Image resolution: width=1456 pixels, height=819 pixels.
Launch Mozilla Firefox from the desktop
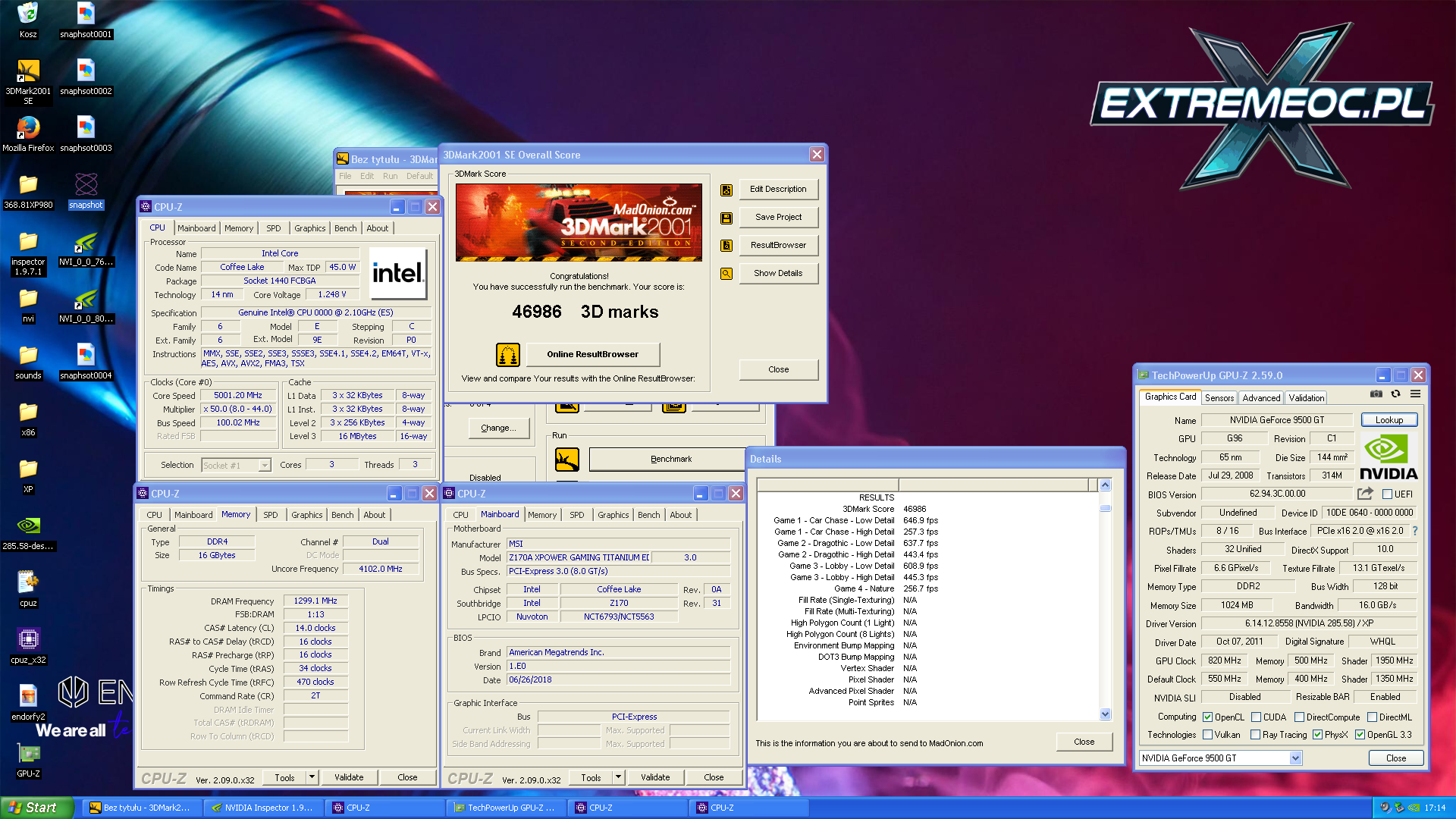[x=28, y=127]
